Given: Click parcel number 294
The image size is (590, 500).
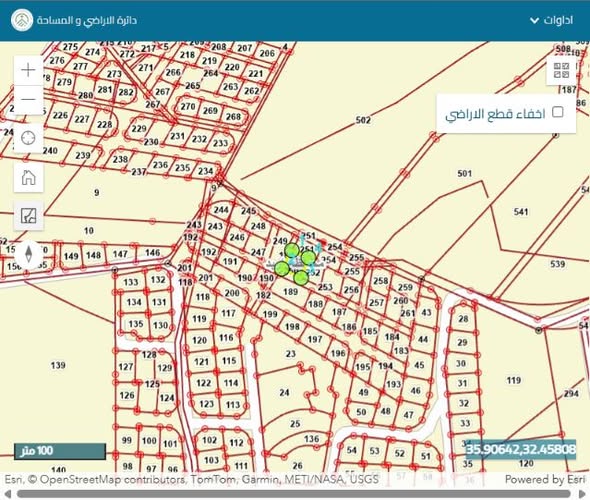Looking at the screenshot, I should [x=571, y=394].
